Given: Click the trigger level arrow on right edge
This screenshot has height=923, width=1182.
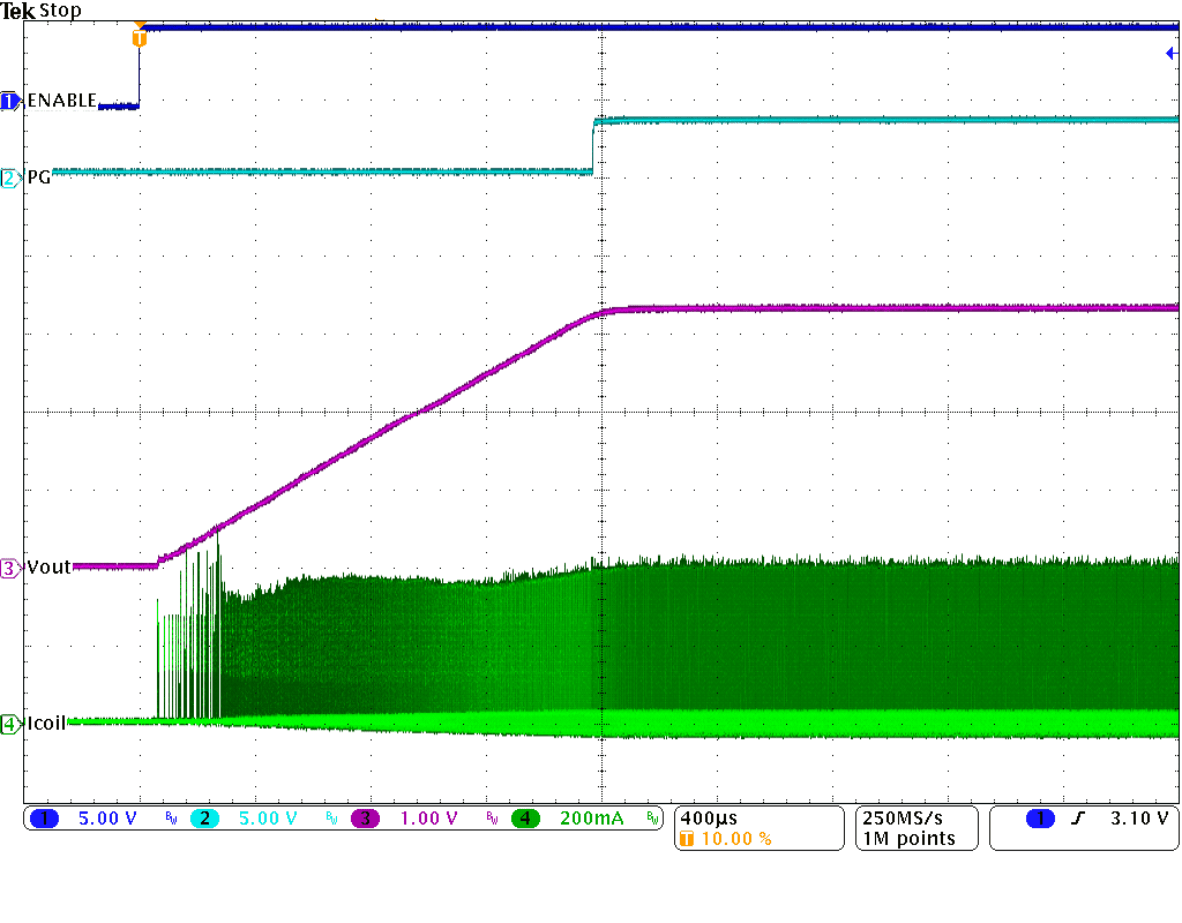Looking at the screenshot, I should (x=1172, y=53).
